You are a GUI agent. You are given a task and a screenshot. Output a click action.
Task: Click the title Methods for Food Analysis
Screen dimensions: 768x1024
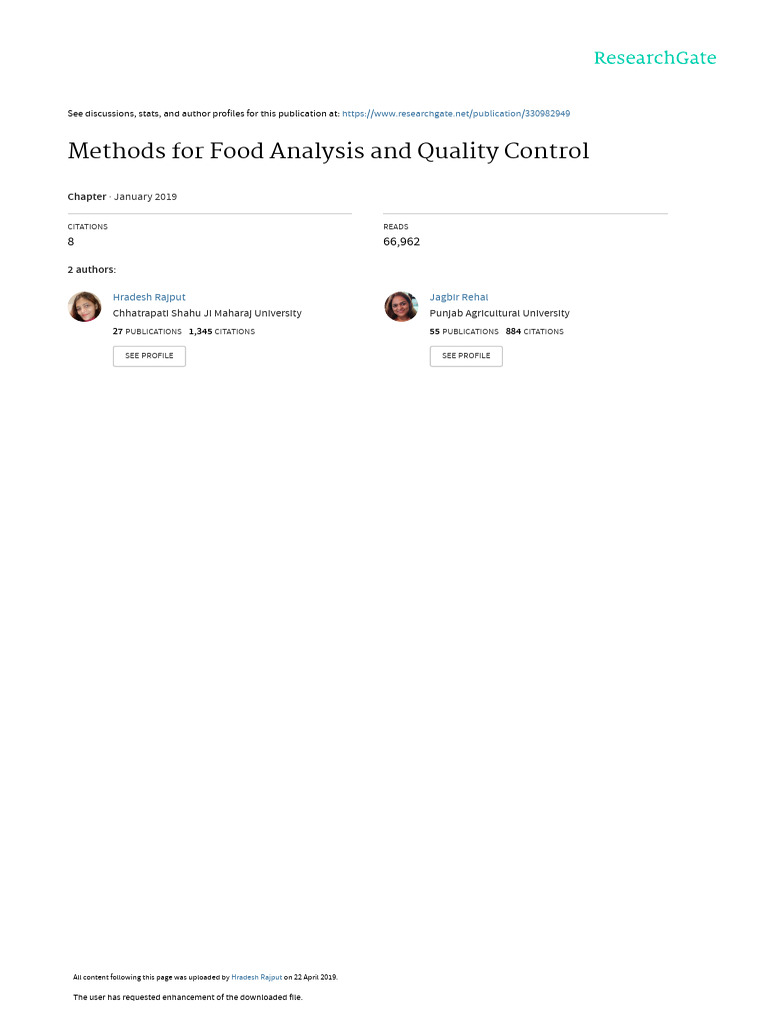[x=328, y=152]
